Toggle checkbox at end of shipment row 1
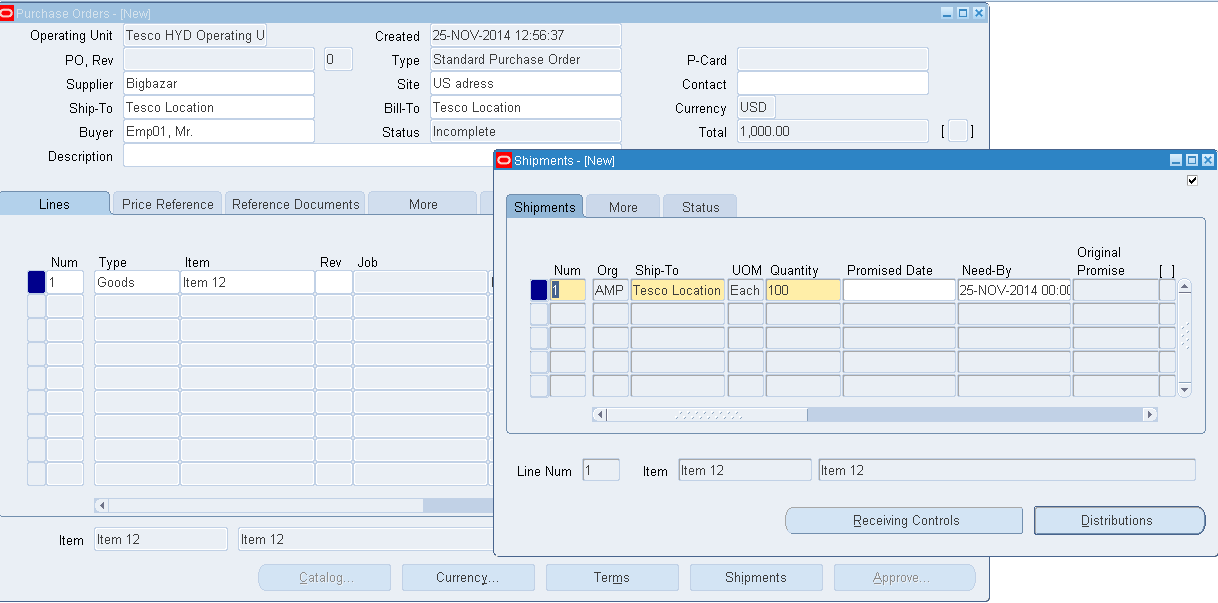The height and width of the screenshot is (603, 1218). click(x=1167, y=290)
